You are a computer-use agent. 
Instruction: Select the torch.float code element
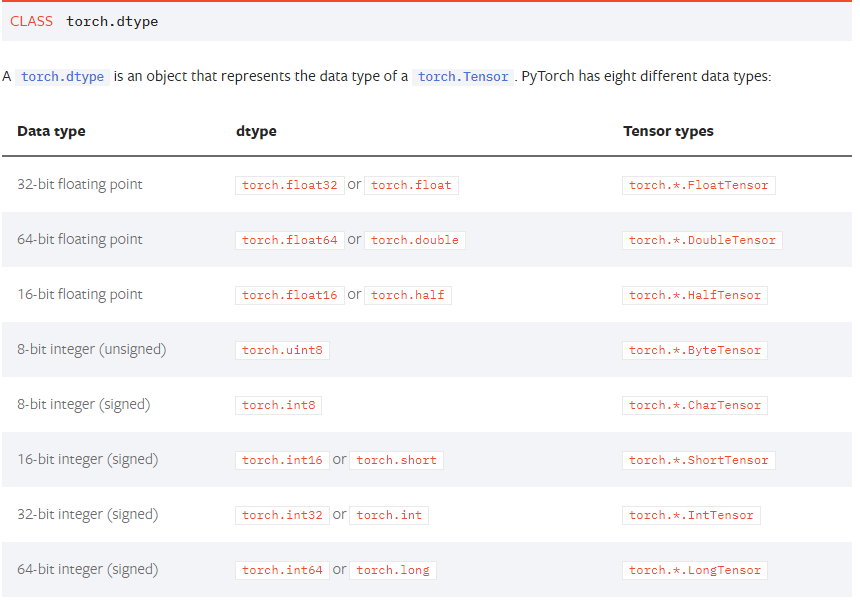[411, 184]
